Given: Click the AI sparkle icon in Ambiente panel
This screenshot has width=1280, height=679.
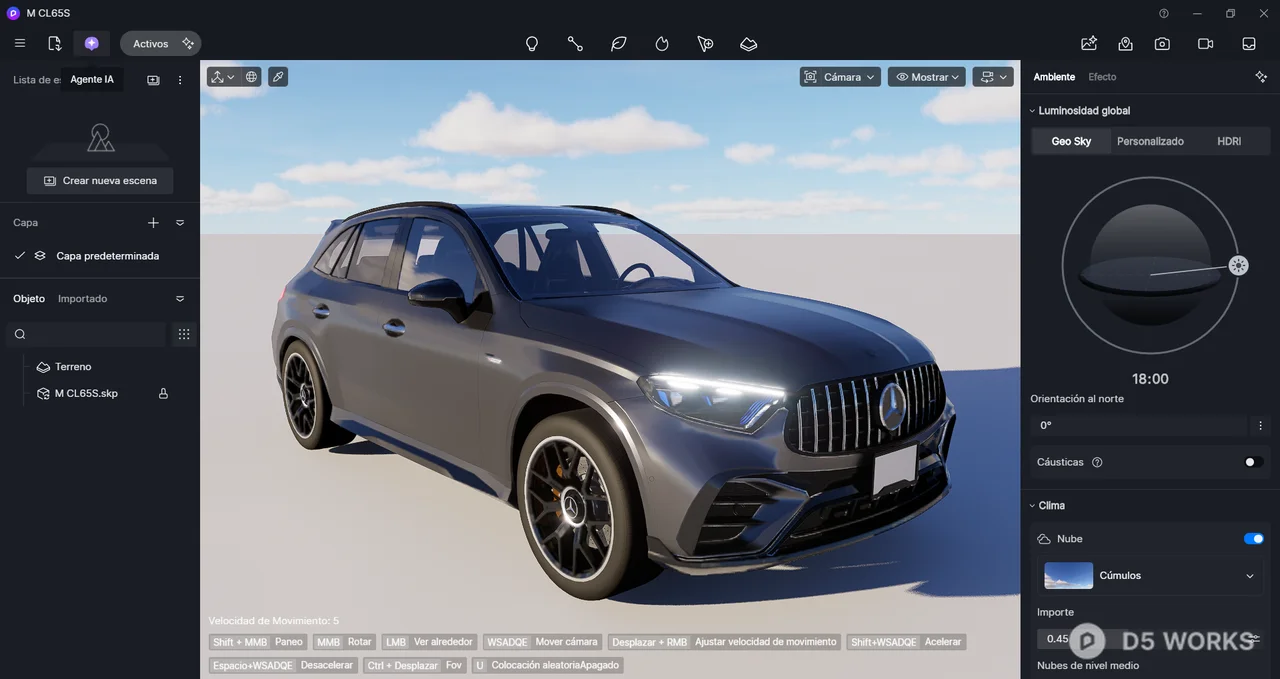Looking at the screenshot, I should pyautogui.click(x=1261, y=77).
